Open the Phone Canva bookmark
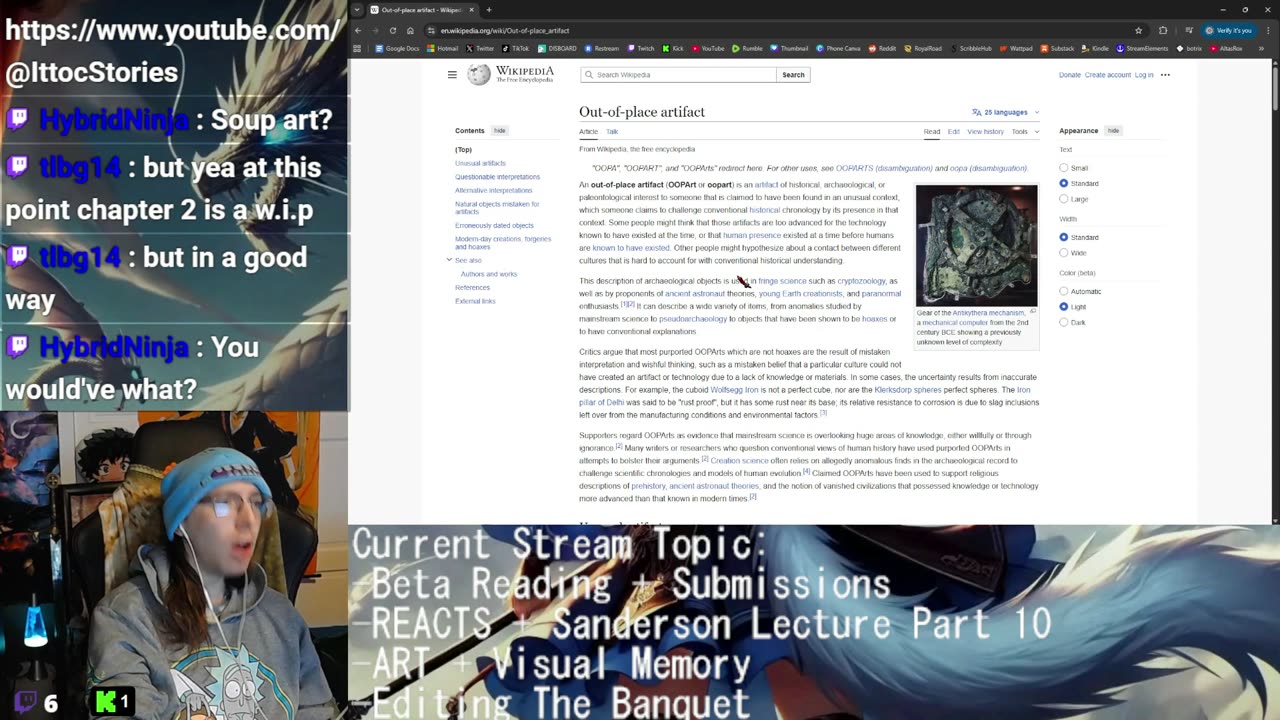 tap(838, 48)
